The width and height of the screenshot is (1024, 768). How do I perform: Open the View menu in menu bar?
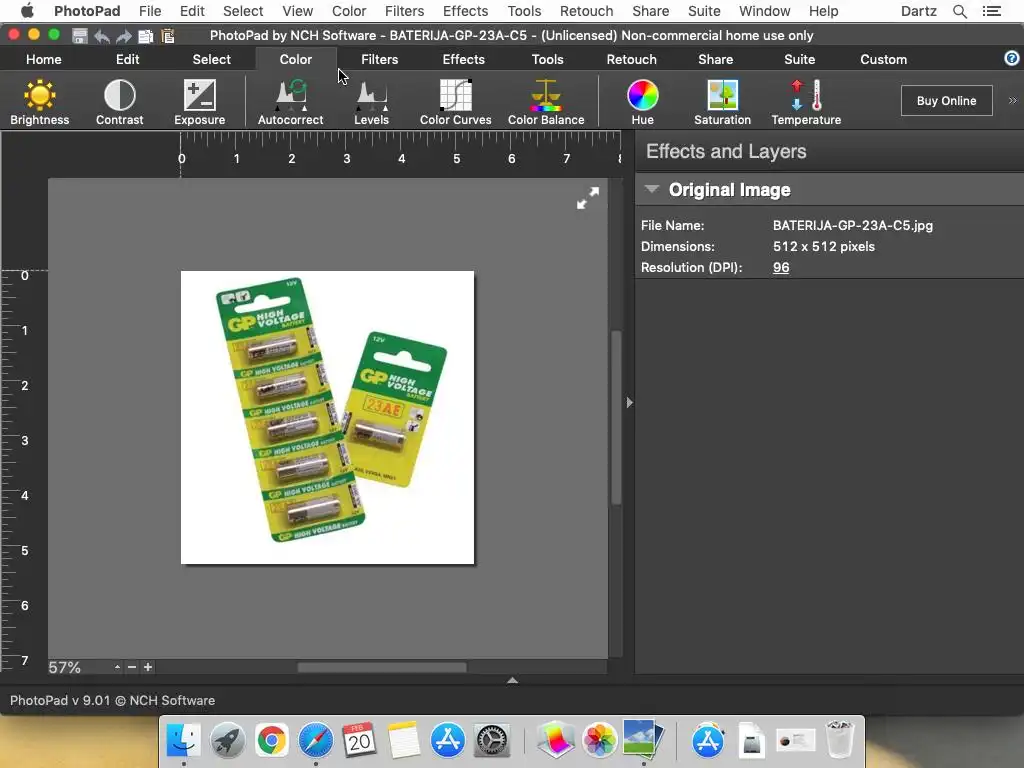297,11
